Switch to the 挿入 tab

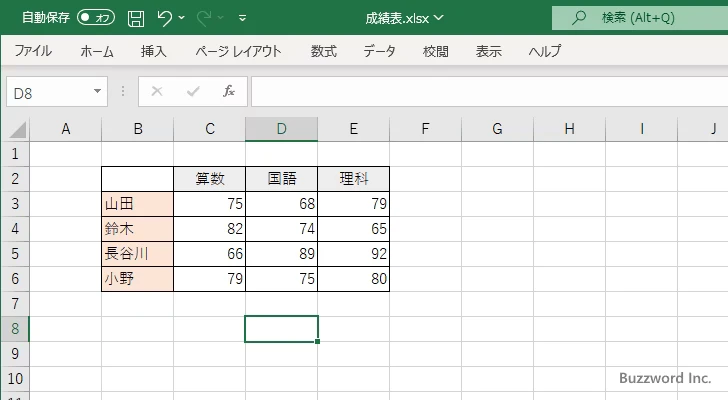click(x=154, y=51)
